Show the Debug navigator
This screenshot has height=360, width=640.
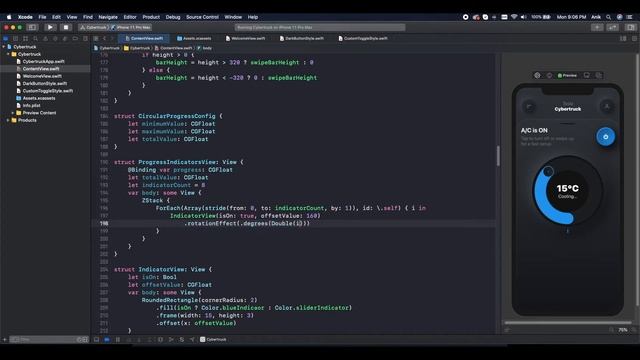(65, 38)
